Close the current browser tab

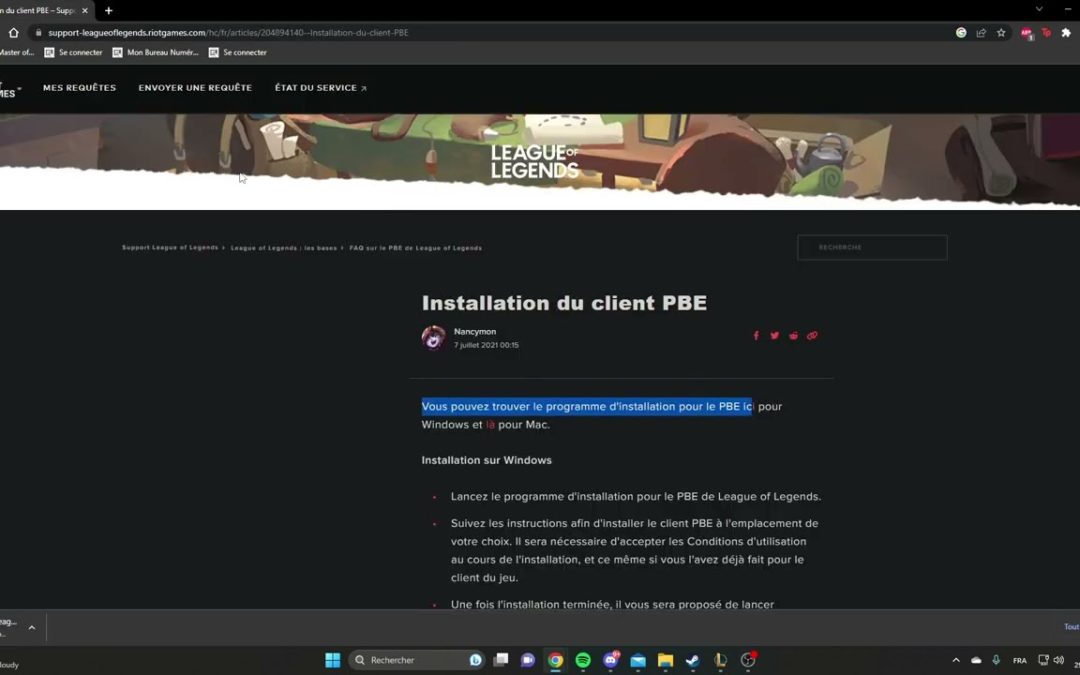[85, 10]
